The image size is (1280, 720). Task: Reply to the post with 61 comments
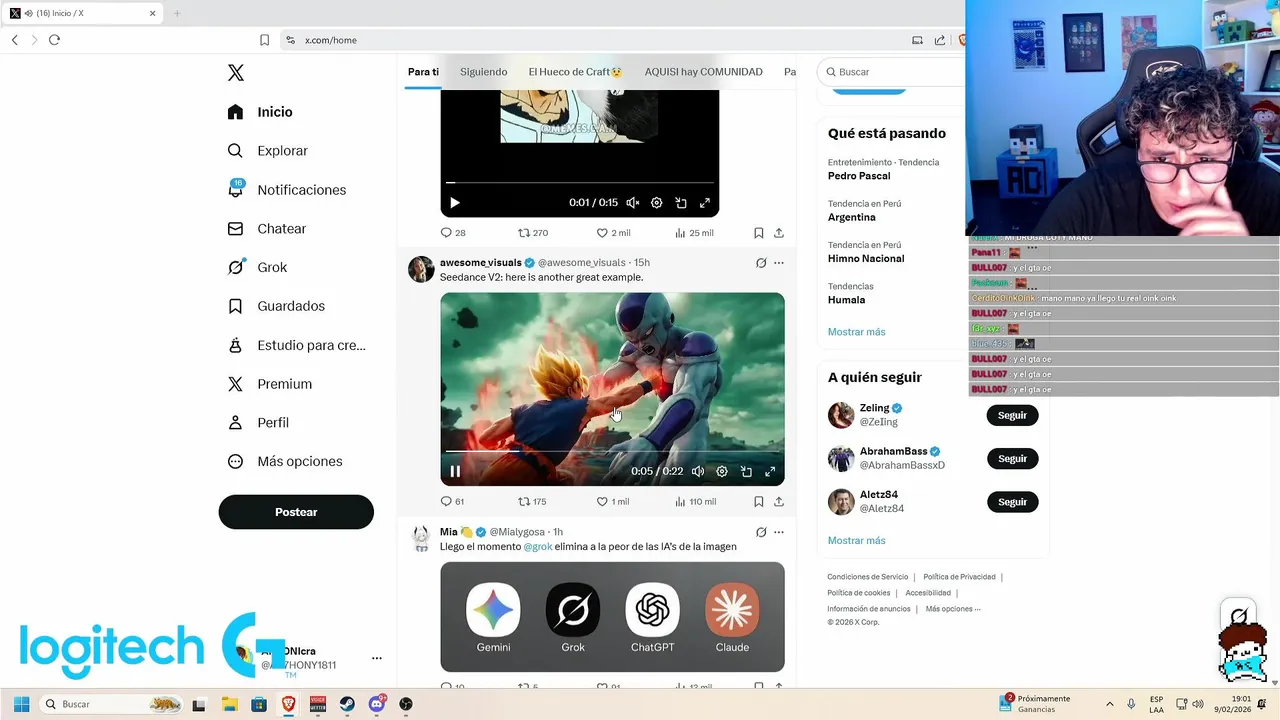453,502
